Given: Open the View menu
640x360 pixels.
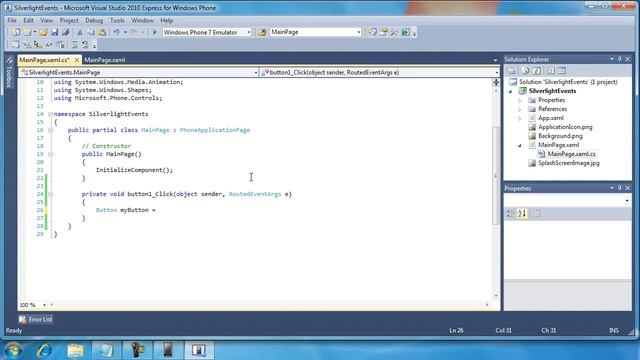Looking at the screenshot, I should click(47, 20).
